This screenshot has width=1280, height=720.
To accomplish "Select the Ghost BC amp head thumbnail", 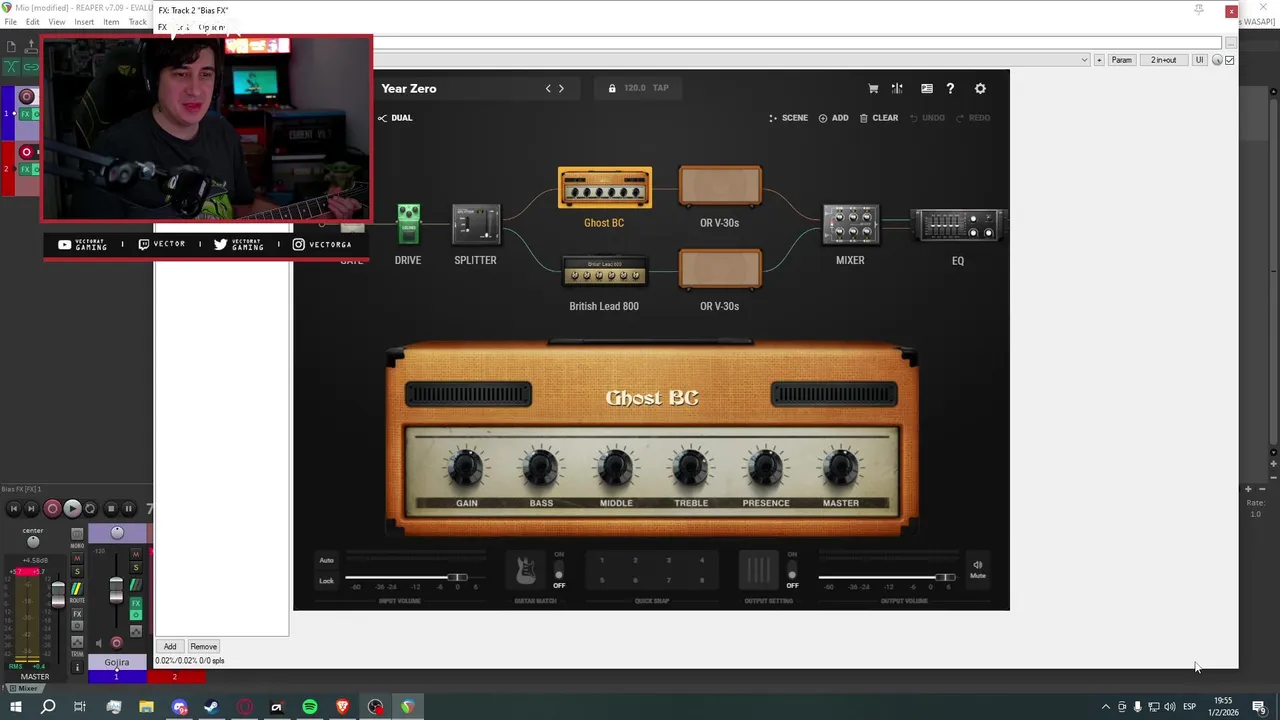I will pos(604,188).
